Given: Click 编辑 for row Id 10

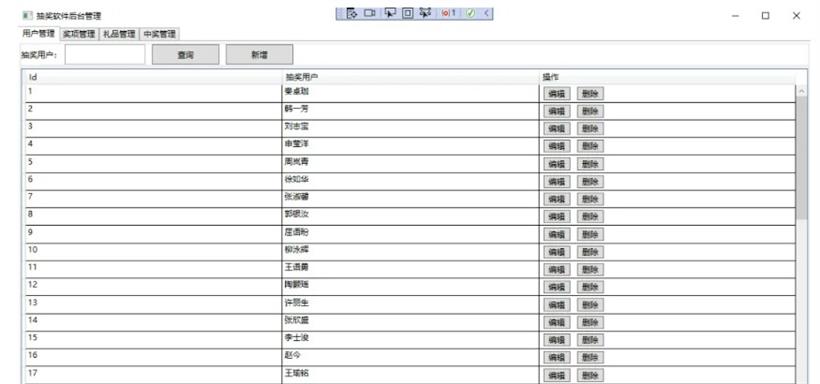Looking at the screenshot, I should click(x=557, y=252).
